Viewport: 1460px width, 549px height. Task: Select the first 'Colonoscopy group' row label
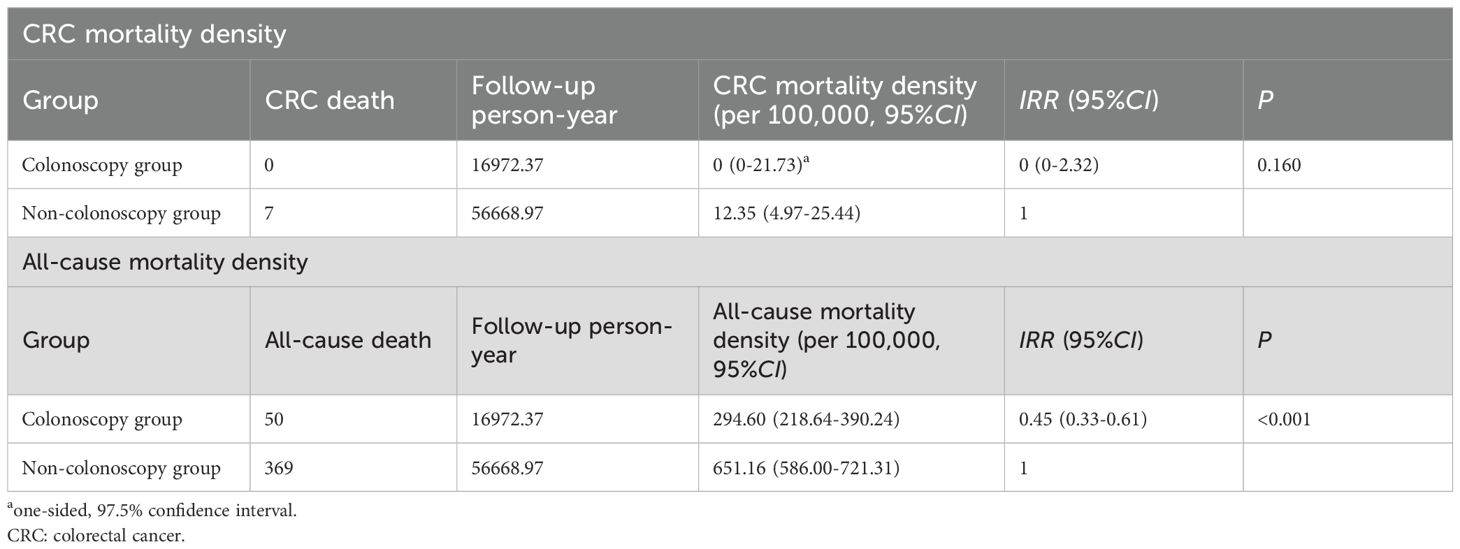(102, 166)
